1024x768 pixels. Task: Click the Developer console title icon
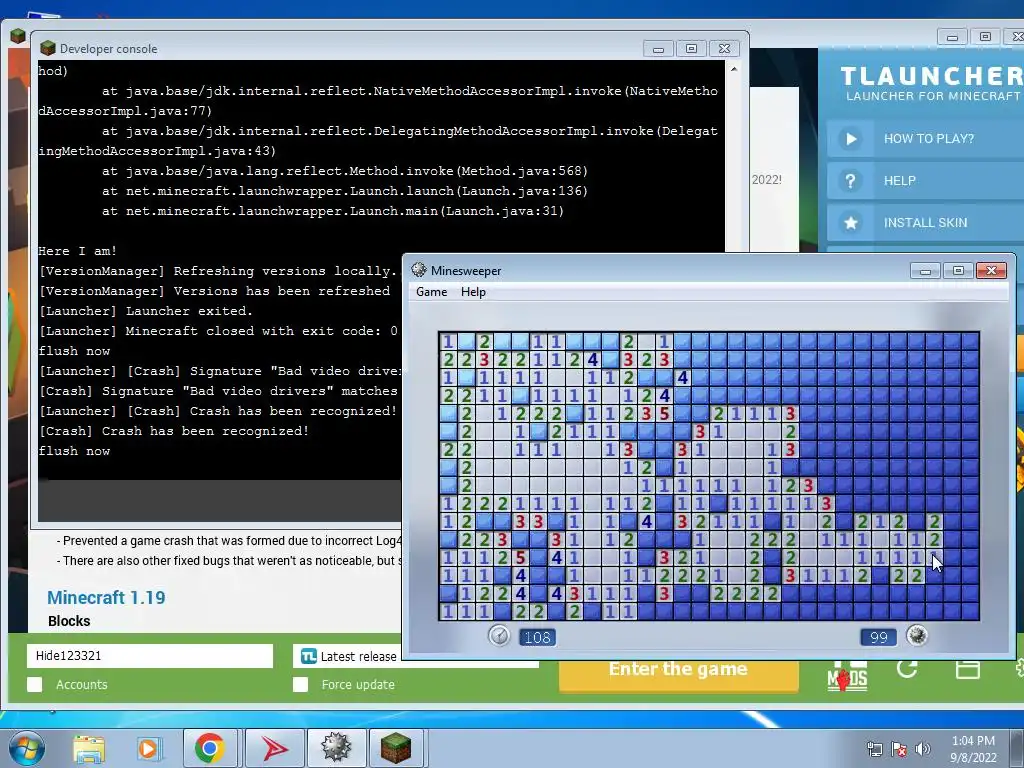coord(48,48)
